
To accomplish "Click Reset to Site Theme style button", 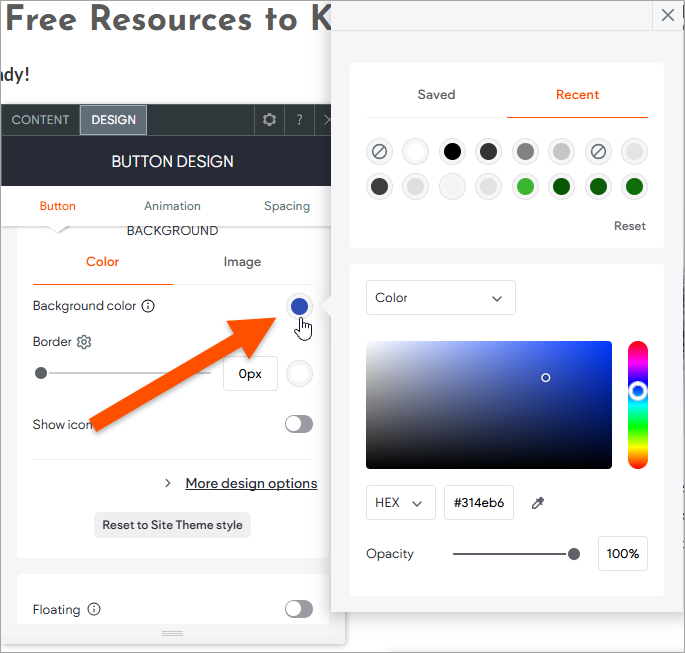I will tap(172, 525).
